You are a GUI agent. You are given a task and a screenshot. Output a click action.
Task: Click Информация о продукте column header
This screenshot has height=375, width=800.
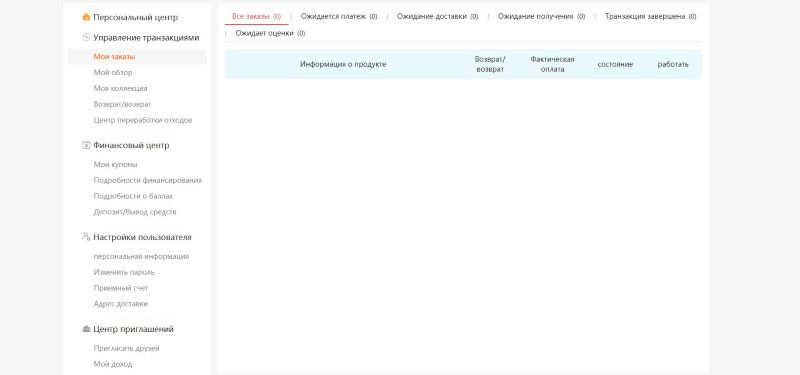343,64
